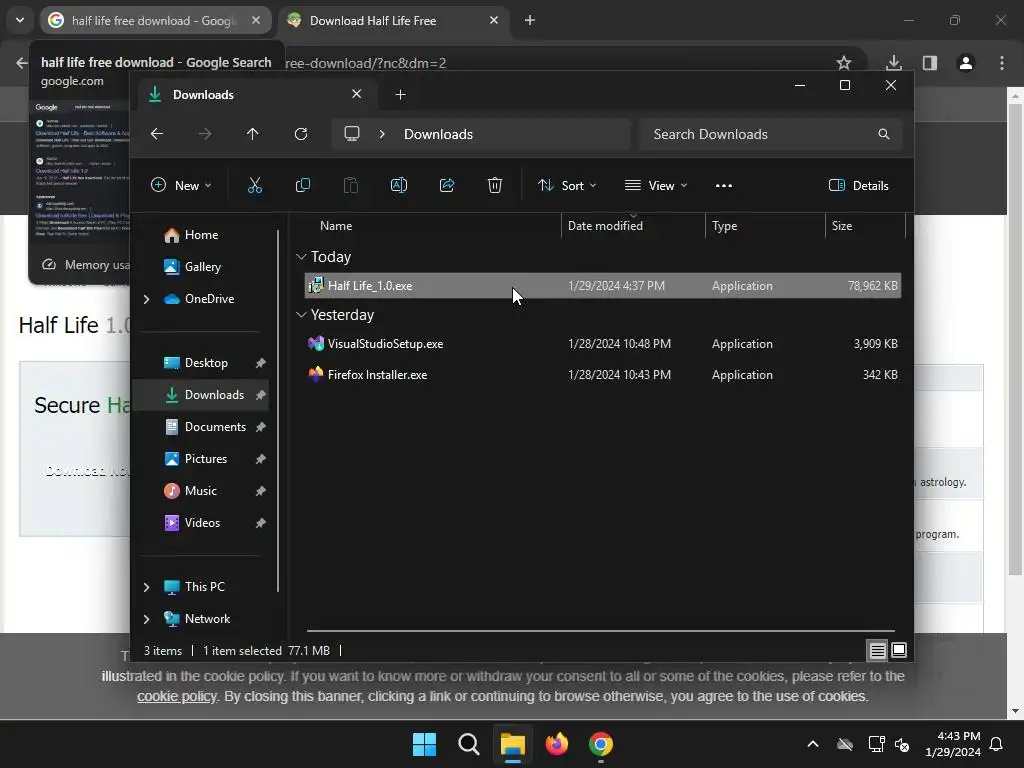The image size is (1024, 768).
Task: Click the Paste clipboard icon in toolbar
Action: [351, 185]
